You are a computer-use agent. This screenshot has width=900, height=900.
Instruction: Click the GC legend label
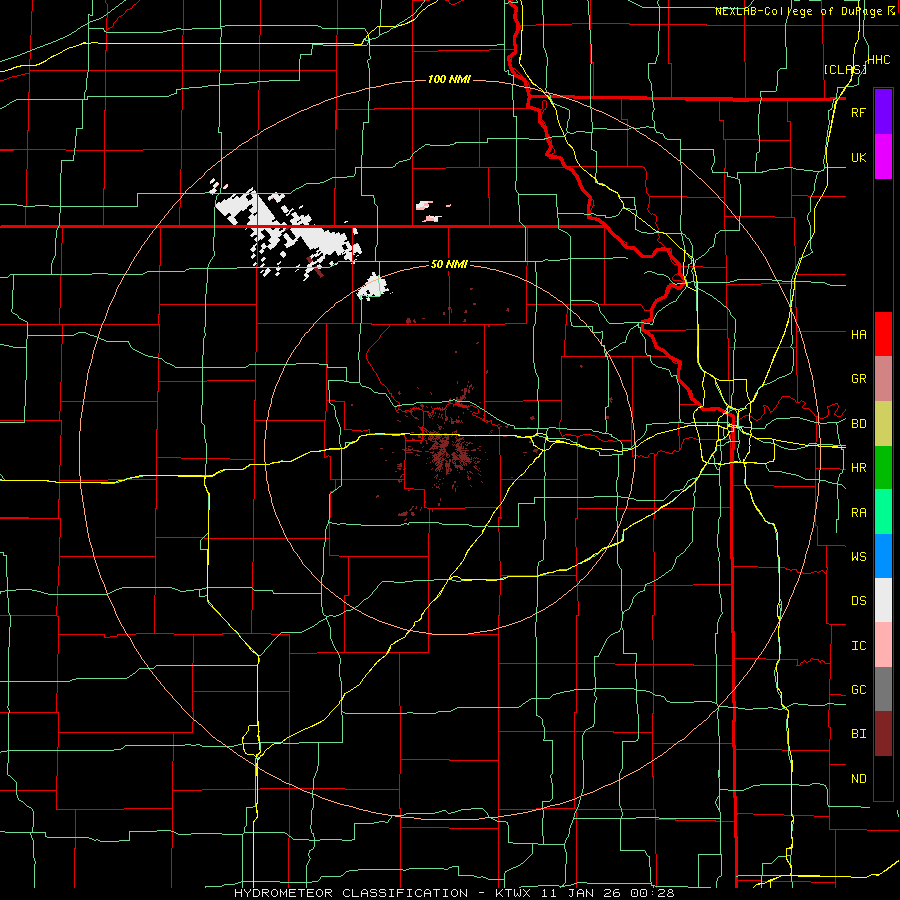click(x=858, y=690)
